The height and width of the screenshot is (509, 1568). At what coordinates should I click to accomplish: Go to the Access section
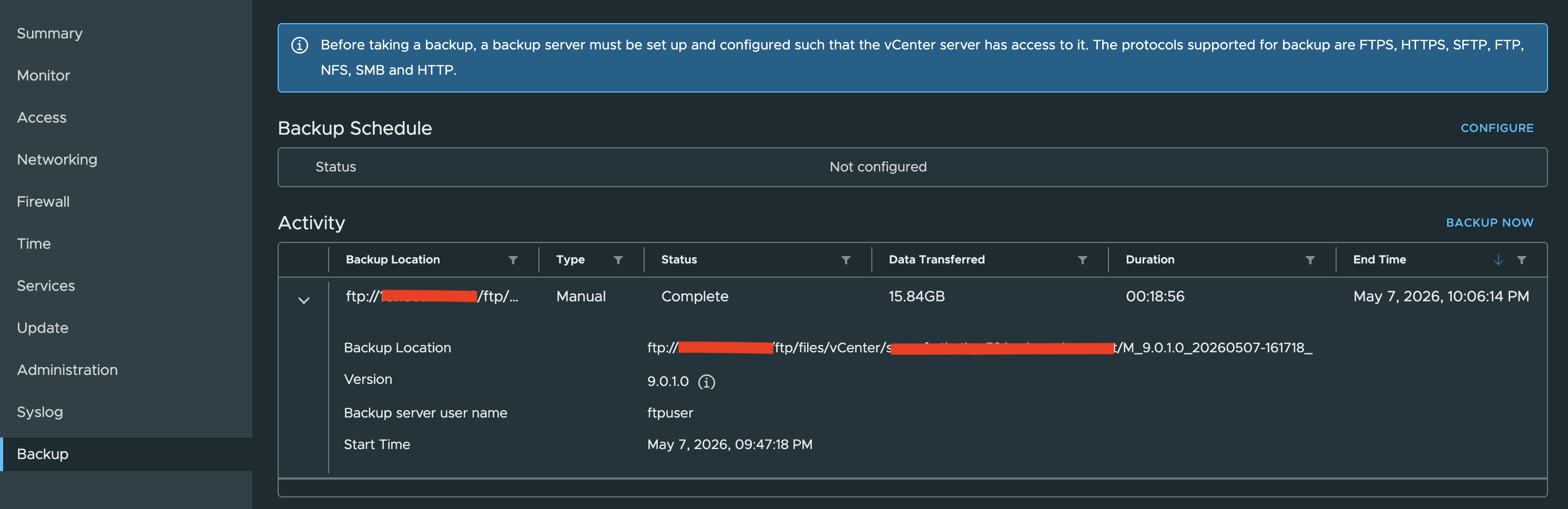(42, 117)
